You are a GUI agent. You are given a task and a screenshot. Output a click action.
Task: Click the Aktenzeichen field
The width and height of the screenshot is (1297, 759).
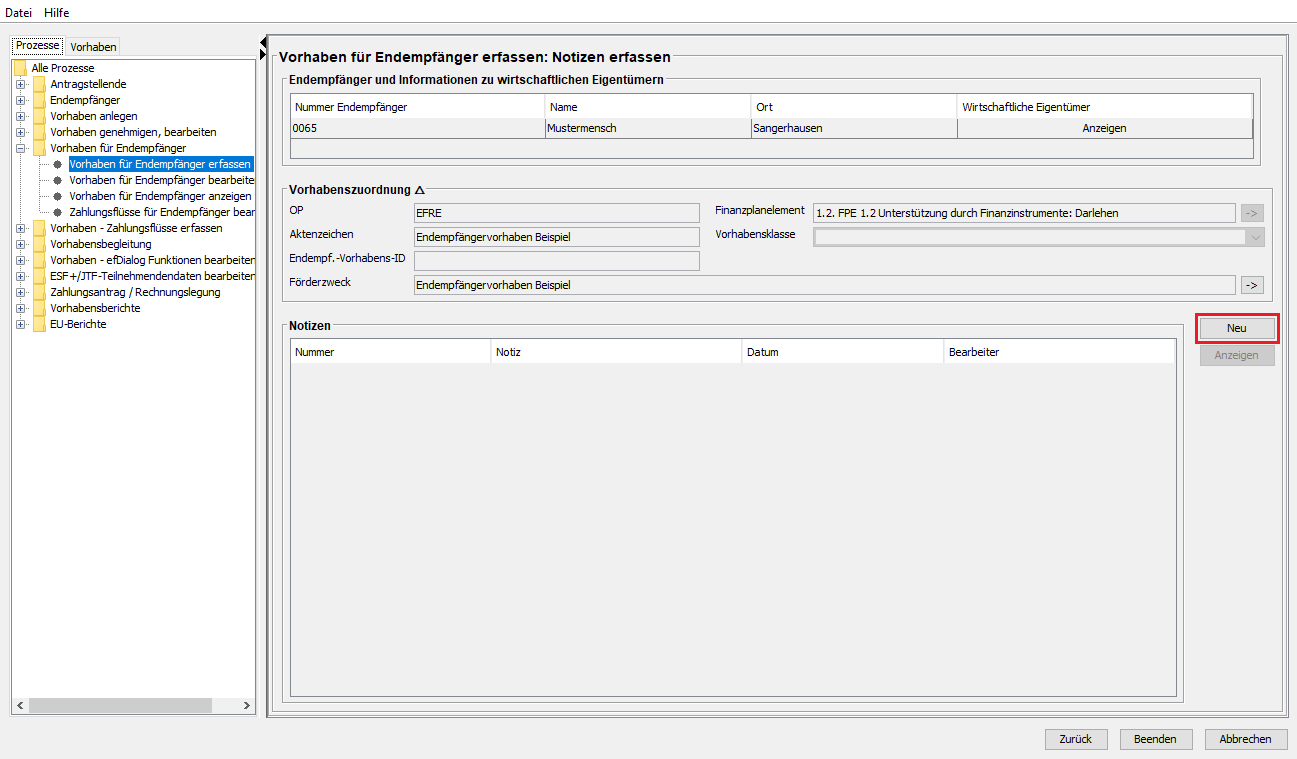[x=557, y=236]
